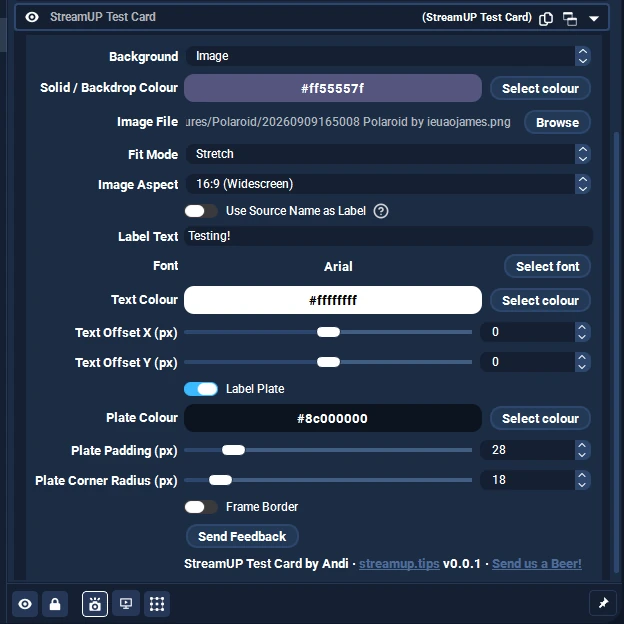Click the Plate Padding value 28
The width and height of the screenshot is (624, 624).
(527, 450)
